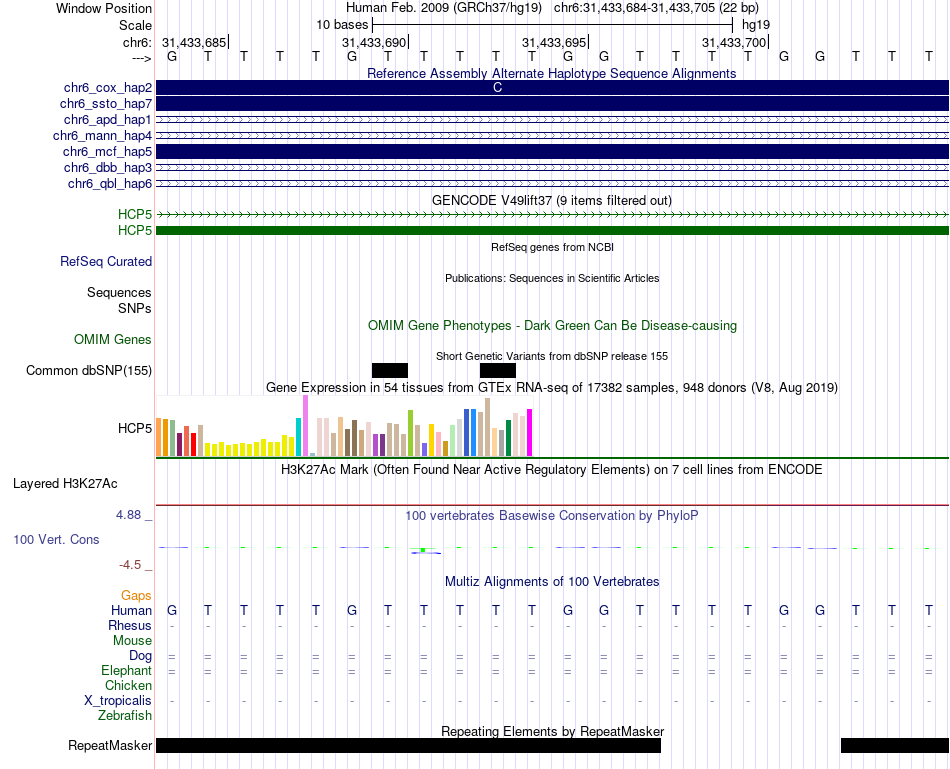This screenshot has width=950, height=769.
Task: Select the chr6_qbl_hap6 alignment label
Action: click(110, 184)
